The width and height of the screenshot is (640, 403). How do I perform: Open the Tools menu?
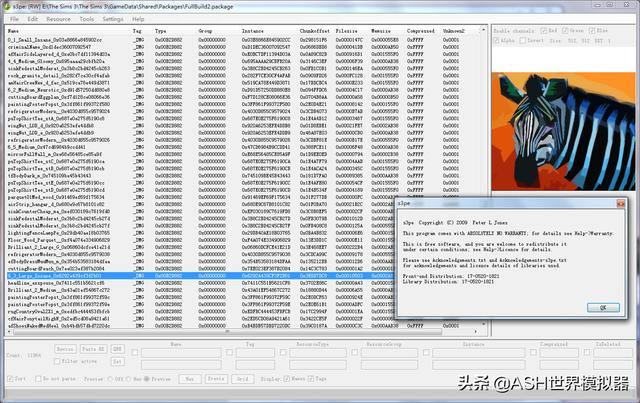[87, 19]
